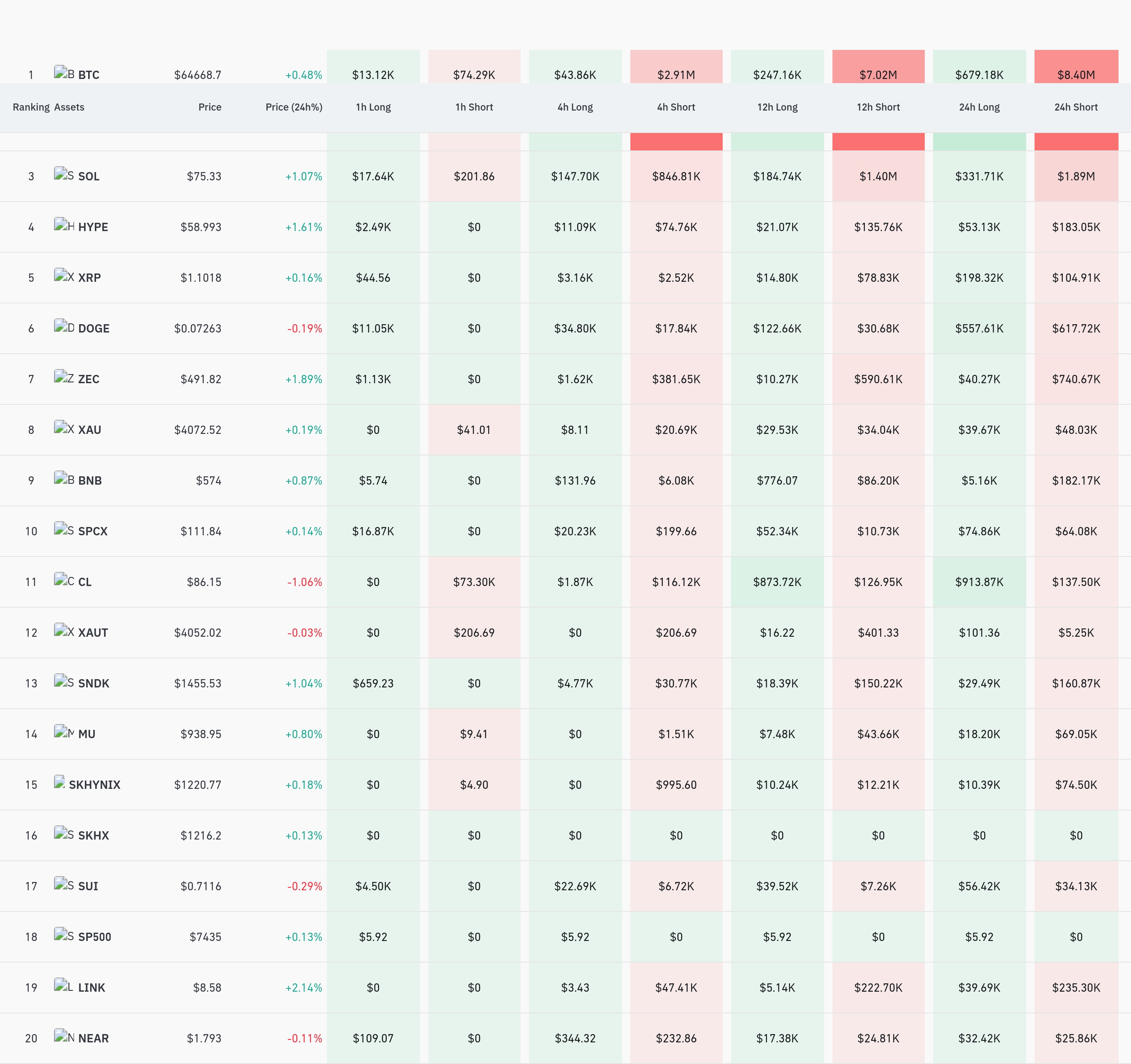Image resolution: width=1131 pixels, height=1064 pixels.
Task: Sort by 1h Long column header
Action: point(373,107)
